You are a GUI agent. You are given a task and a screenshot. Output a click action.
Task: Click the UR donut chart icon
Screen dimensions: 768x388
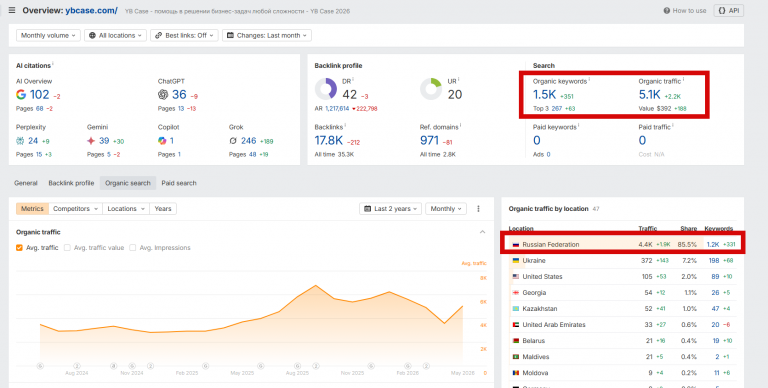point(431,89)
